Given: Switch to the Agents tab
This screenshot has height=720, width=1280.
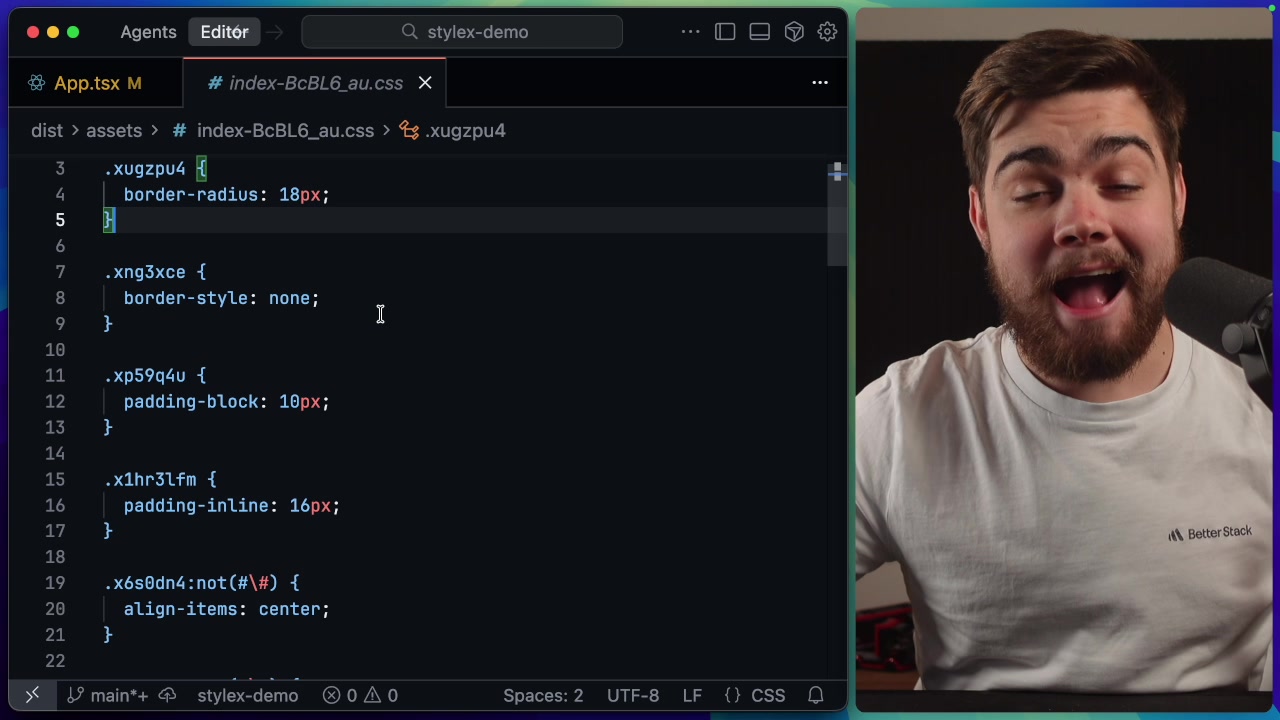Looking at the screenshot, I should tap(148, 31).
